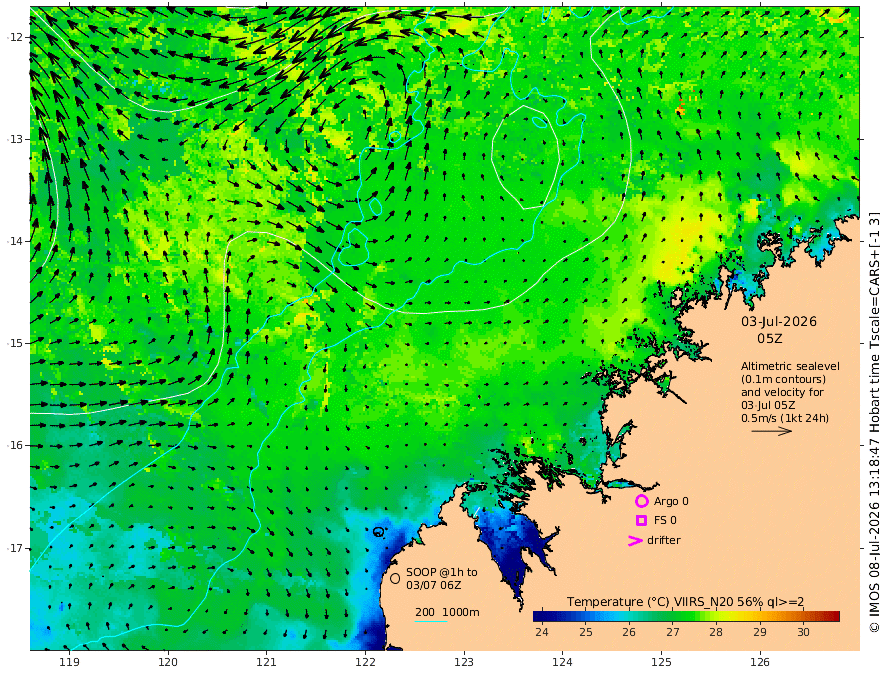This screenshot has height=680, width=880.
Task: Click the latitude axis label '-14'
Action: (15, 241)
